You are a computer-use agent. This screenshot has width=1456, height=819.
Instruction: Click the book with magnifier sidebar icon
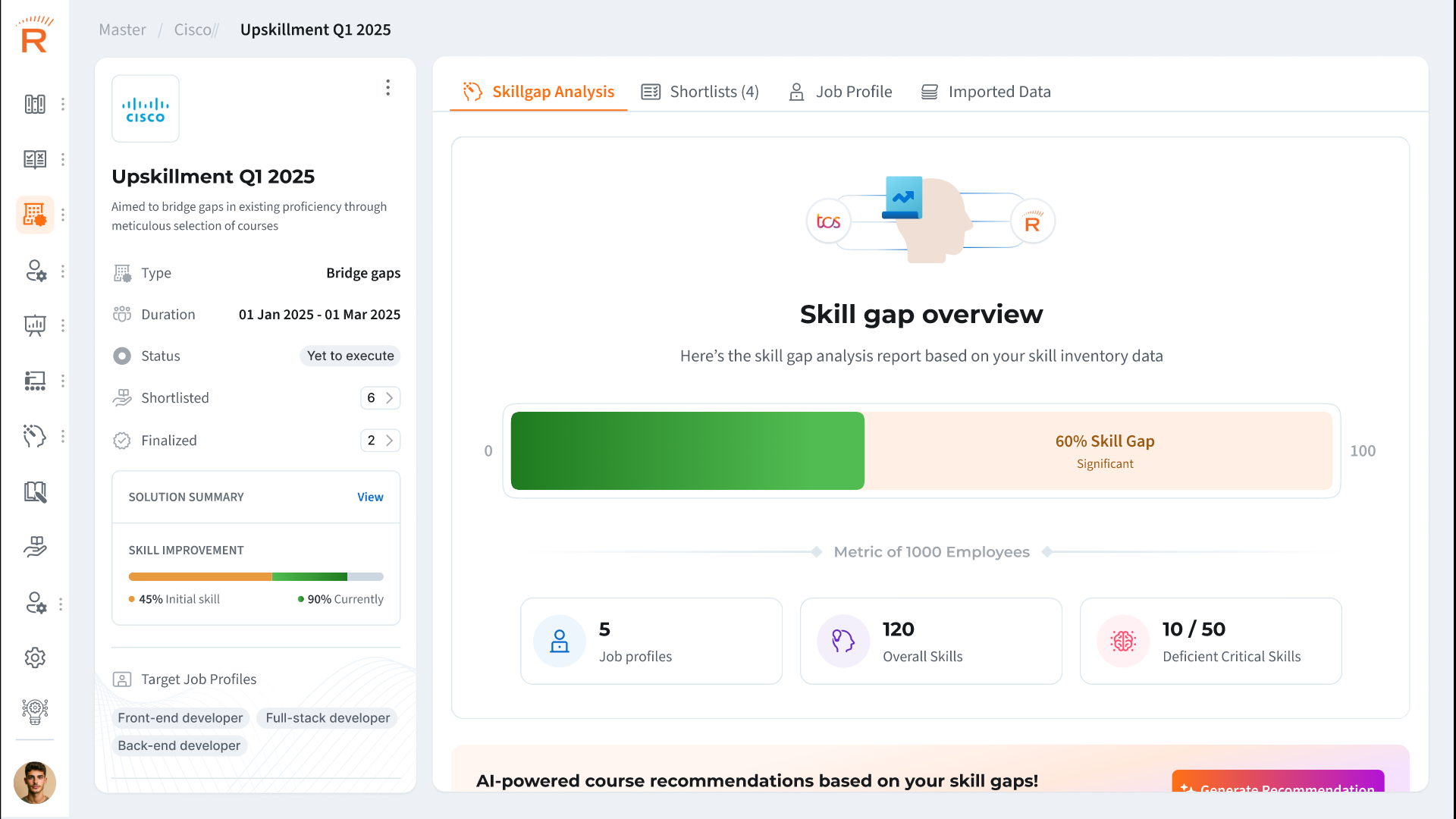35,492
